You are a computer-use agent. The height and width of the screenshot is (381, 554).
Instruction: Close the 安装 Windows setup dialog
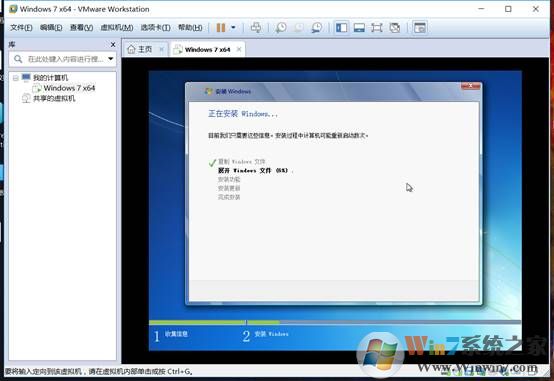(x=471, y=86)
